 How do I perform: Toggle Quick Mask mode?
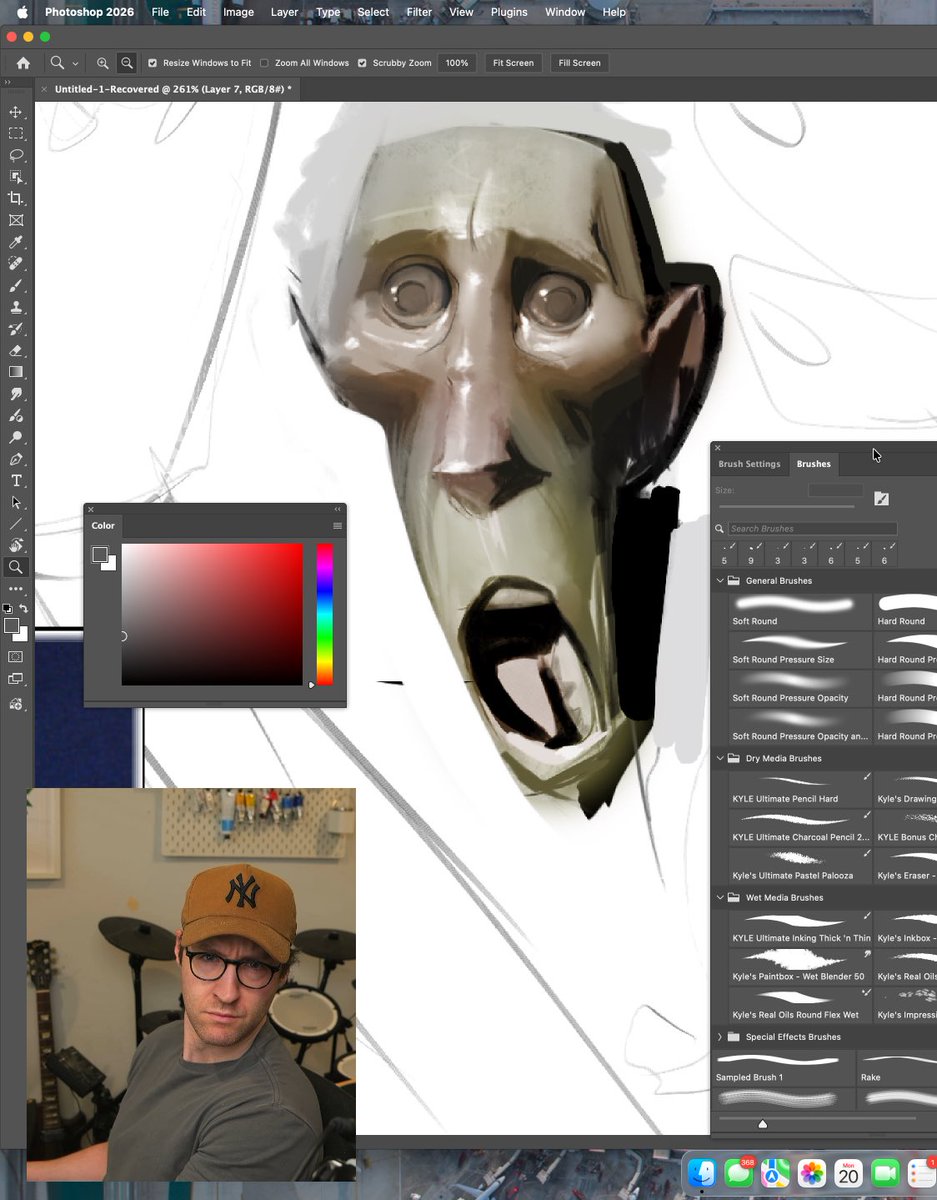click(x=16, y=657)
